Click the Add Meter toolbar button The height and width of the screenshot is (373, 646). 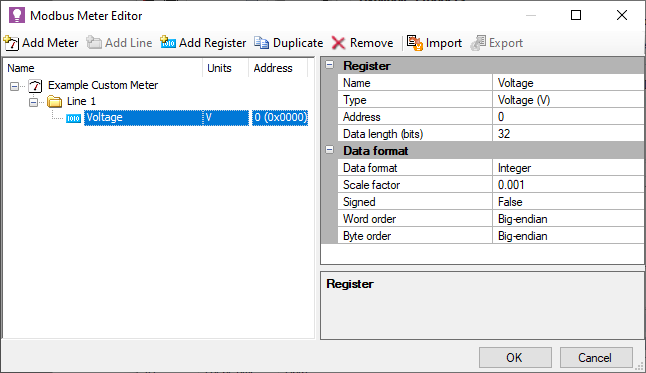coord(41,43)
